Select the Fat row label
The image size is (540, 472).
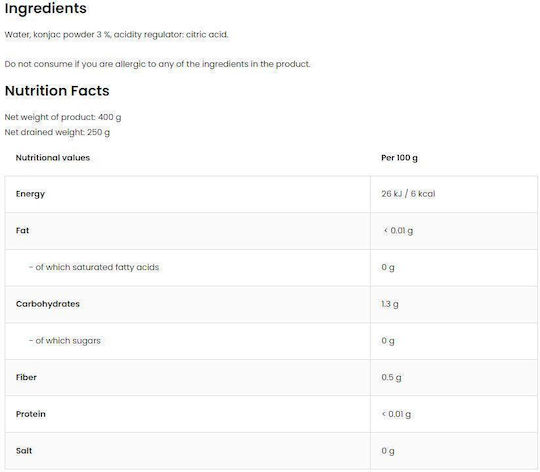[22, 231]
